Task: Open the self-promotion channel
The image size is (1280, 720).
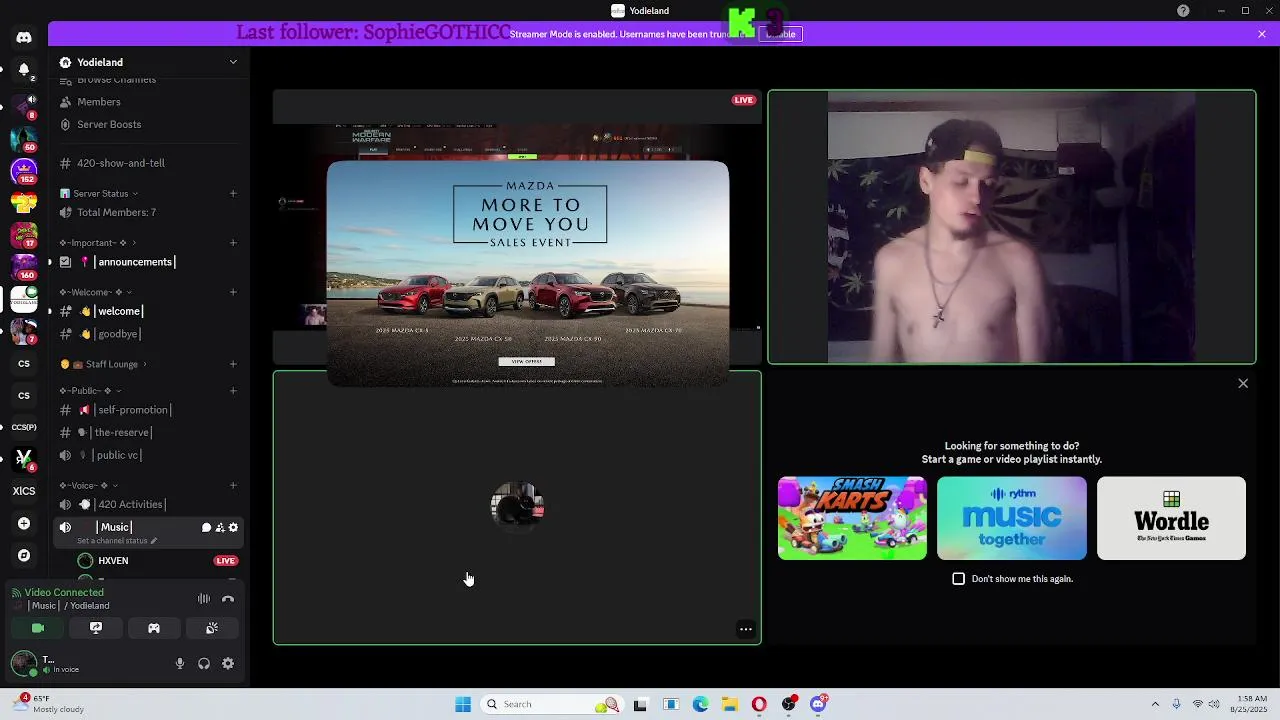Action: (x=148, y=410)
